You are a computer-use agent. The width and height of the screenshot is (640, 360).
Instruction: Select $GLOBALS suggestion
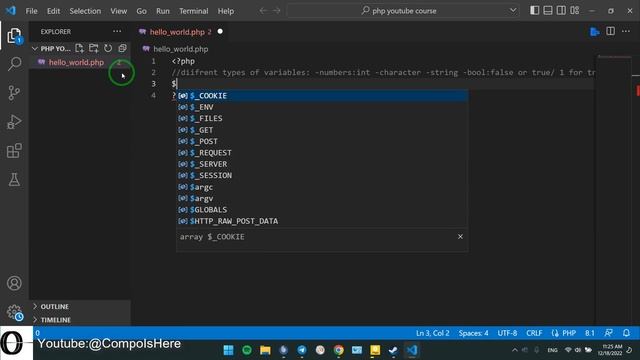click(322, 210)
